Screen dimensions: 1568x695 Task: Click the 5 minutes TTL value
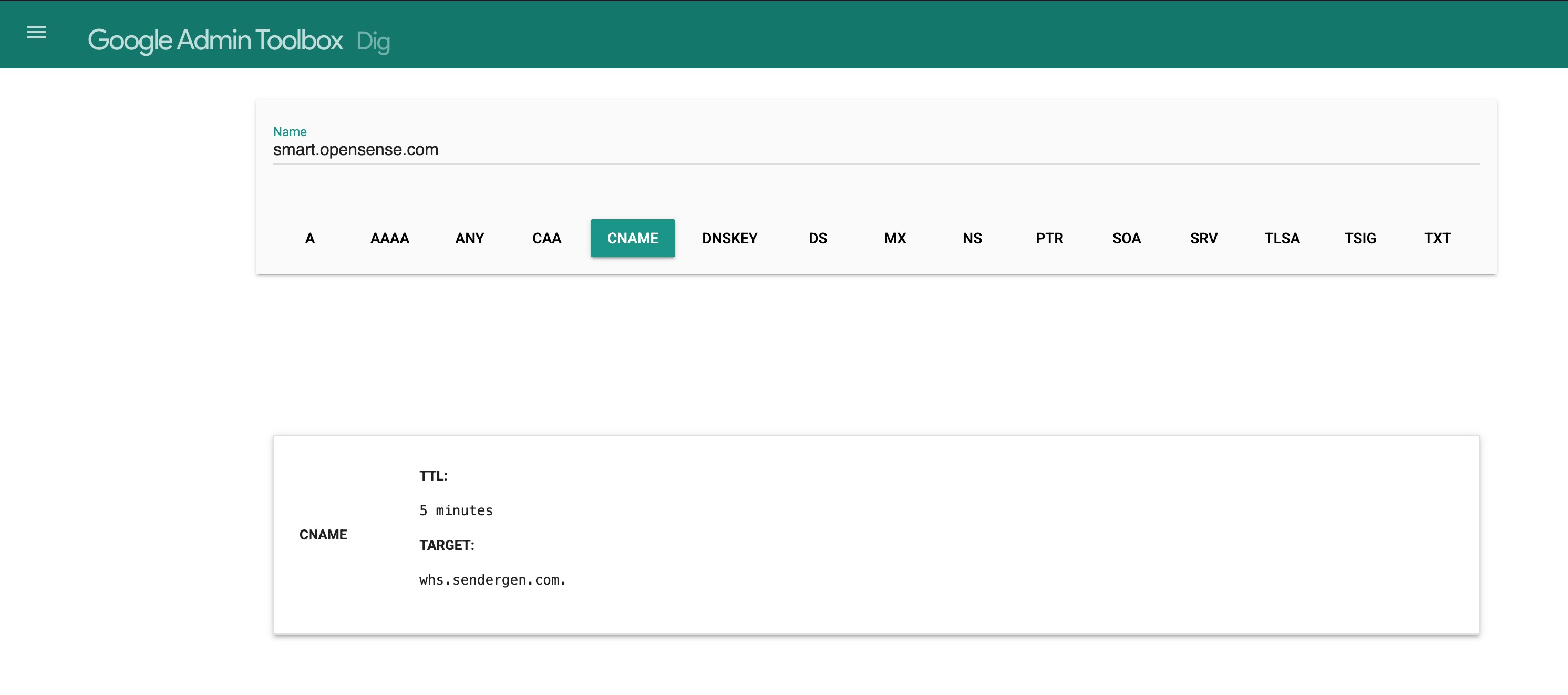[456, 510]
